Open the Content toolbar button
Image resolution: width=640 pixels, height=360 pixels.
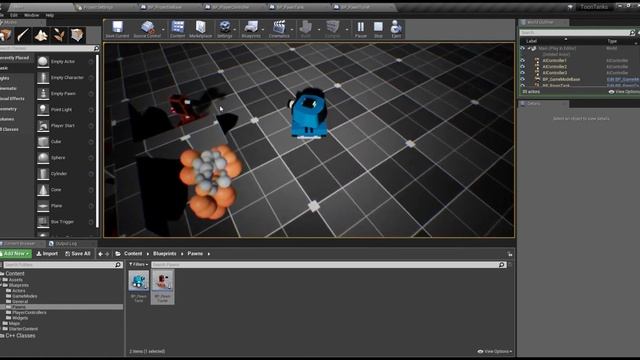click(178, 29)
